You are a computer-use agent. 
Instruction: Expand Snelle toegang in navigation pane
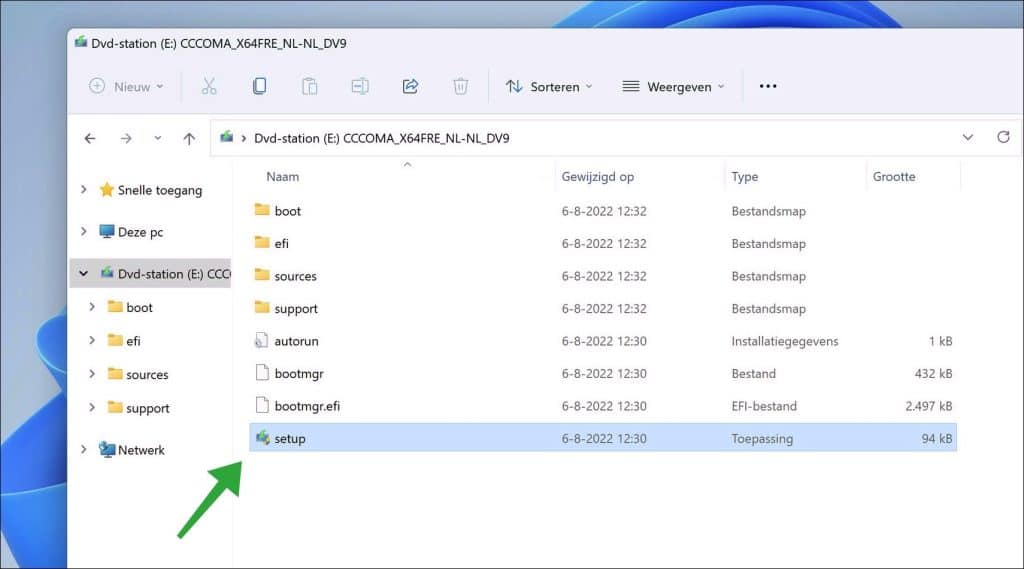84,189
